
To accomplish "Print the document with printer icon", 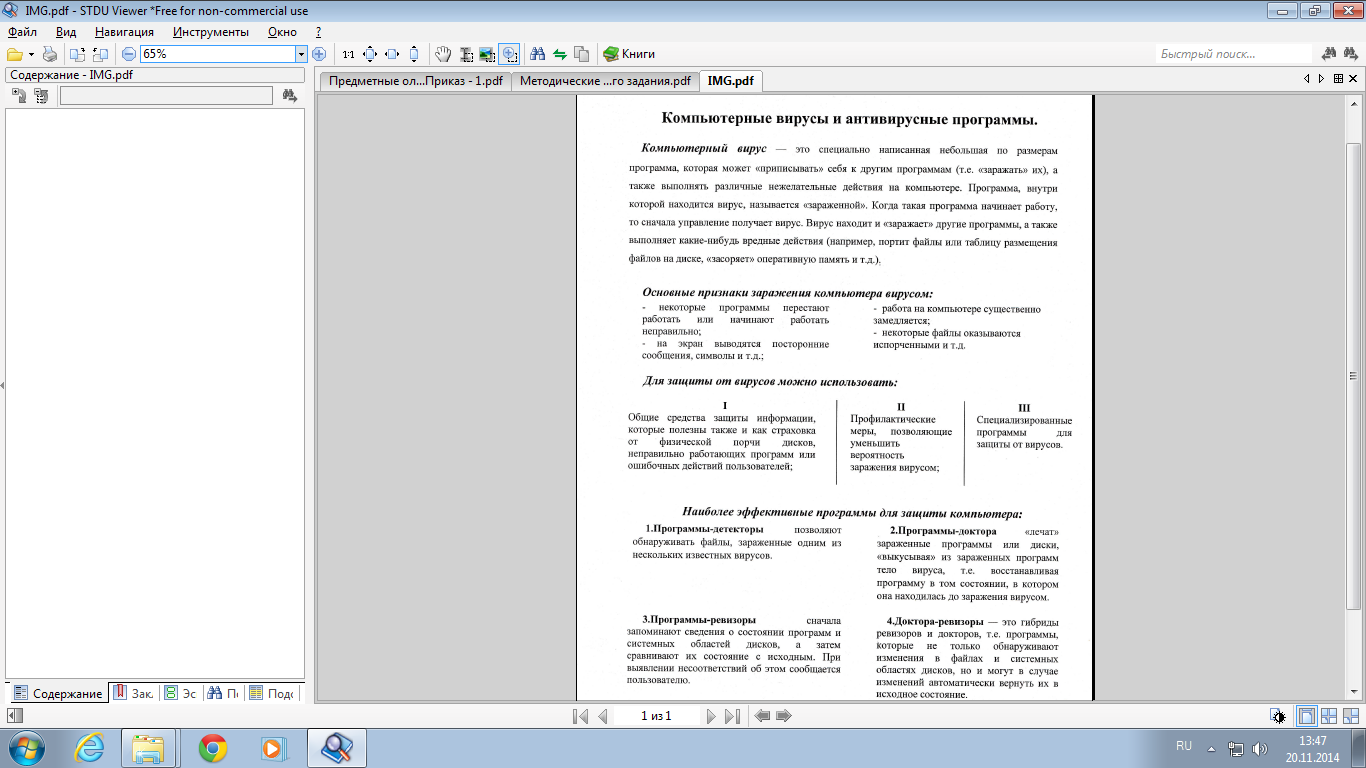I will 49,54.
